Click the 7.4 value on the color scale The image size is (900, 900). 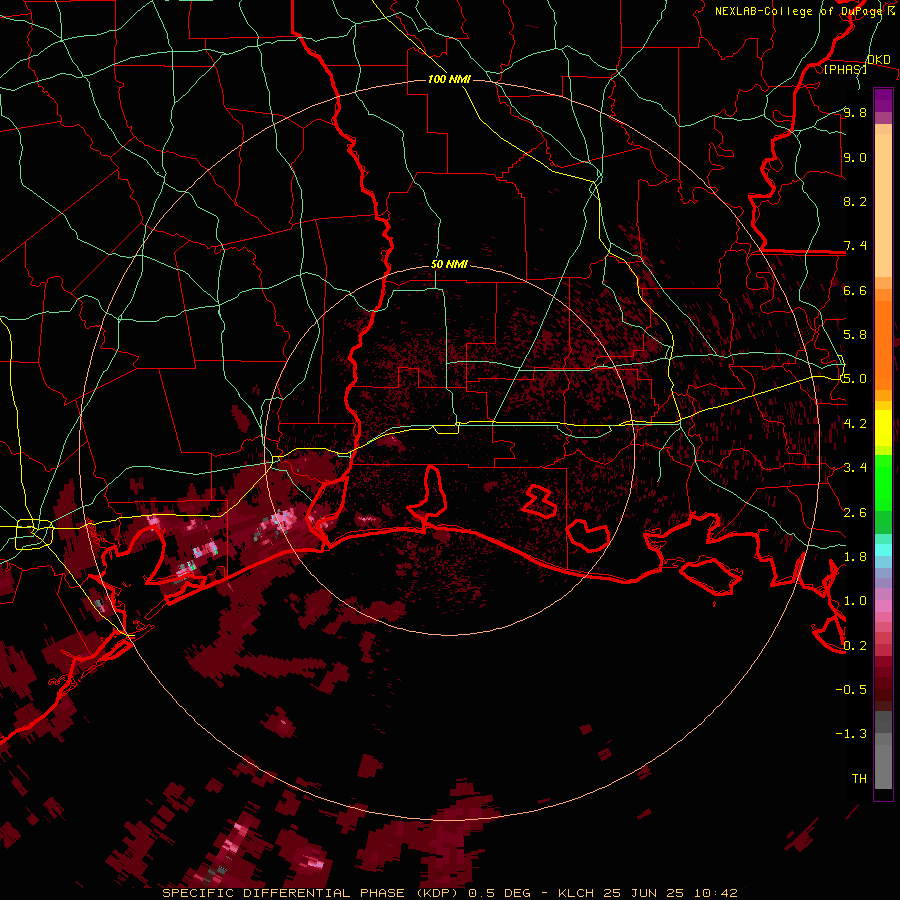coord(855,246)
